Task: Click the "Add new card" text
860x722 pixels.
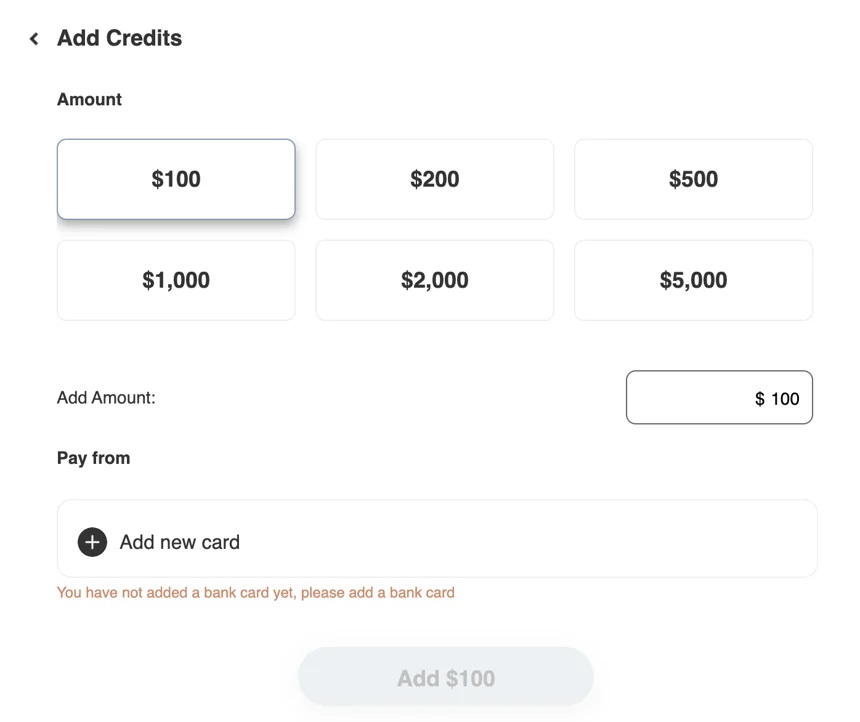Action: [180, 542]
